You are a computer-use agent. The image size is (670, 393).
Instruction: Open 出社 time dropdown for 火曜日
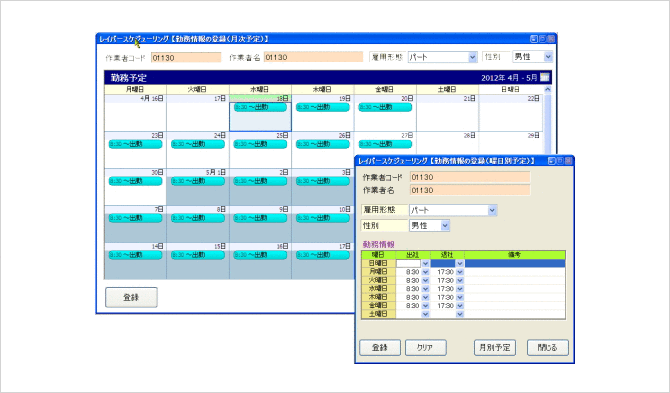(x=425, y=281)
